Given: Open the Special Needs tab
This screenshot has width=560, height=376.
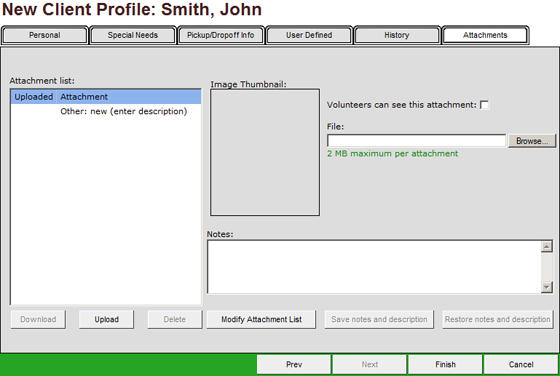Looking at the screenshot, I should click(x=132, y=35).
